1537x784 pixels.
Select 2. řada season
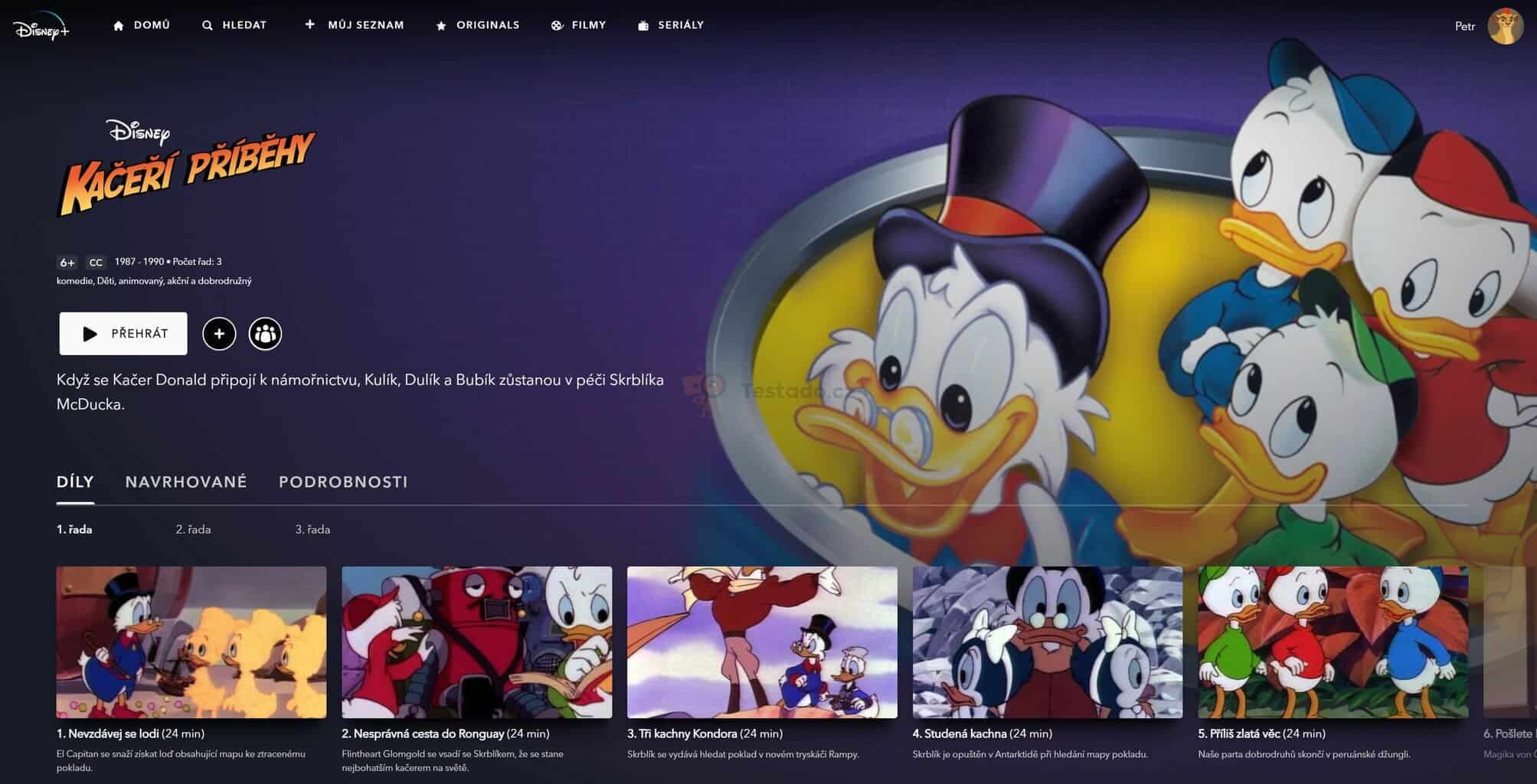click(x=193, y=529)
